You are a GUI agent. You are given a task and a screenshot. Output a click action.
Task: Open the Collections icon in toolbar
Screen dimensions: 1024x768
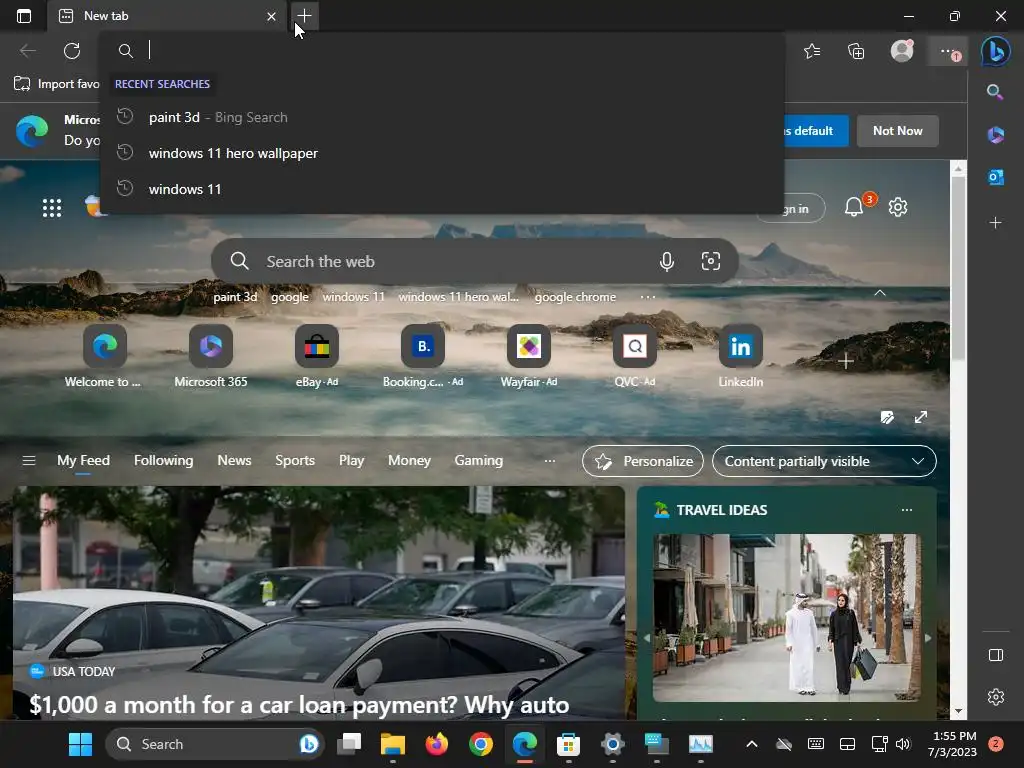point(856,51)
